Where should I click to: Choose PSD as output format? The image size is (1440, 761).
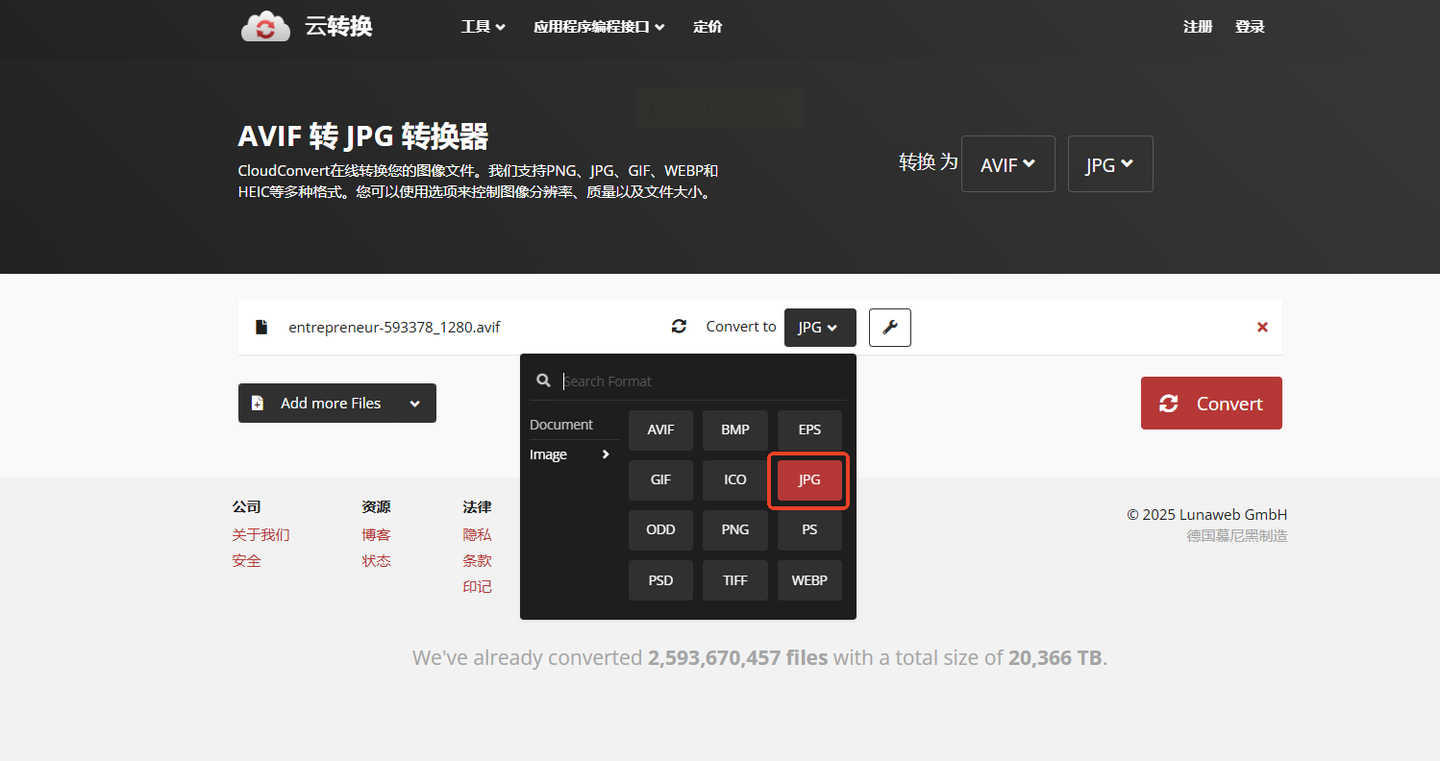pos(661,580)
